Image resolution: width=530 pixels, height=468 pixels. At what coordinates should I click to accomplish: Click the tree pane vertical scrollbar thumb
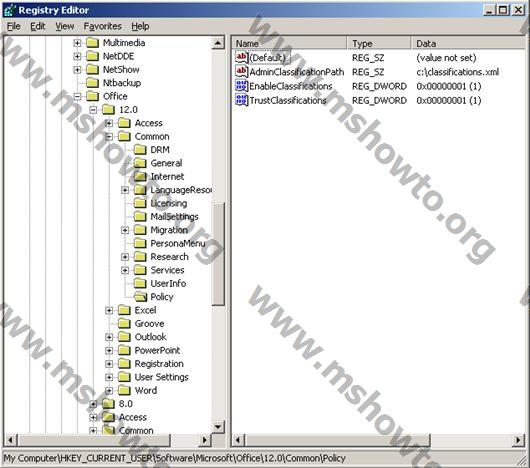click(x=218, y=254)
